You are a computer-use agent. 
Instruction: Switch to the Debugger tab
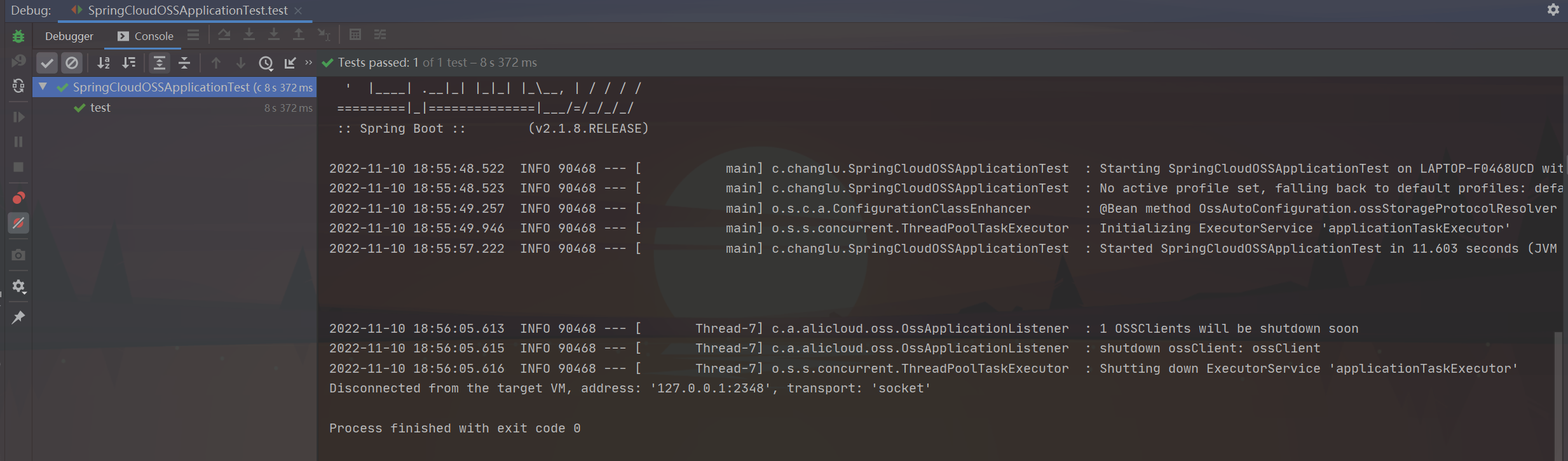(x=69, y=36)
